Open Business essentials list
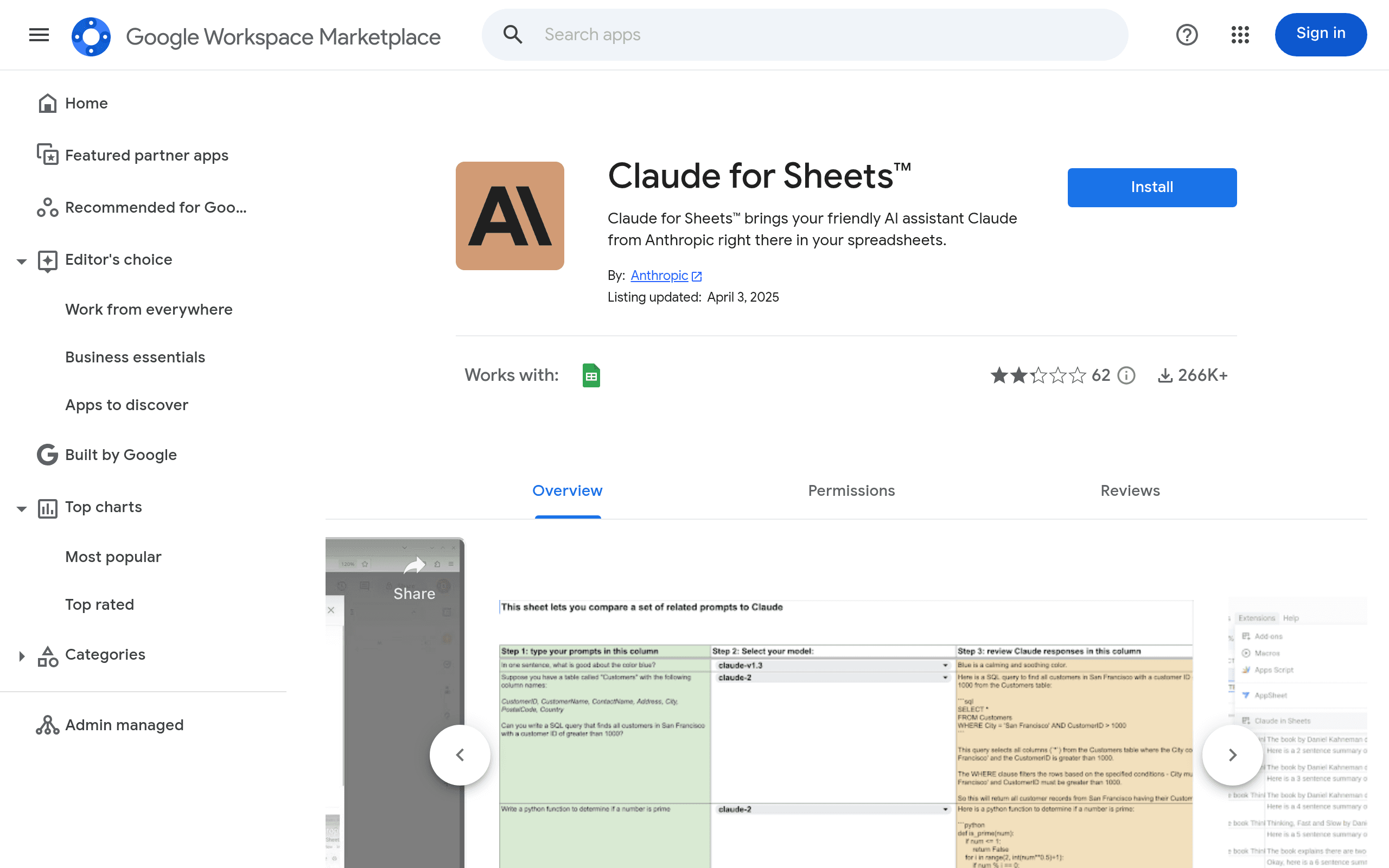Screen dimensions: 1389x868 [135, 357]
